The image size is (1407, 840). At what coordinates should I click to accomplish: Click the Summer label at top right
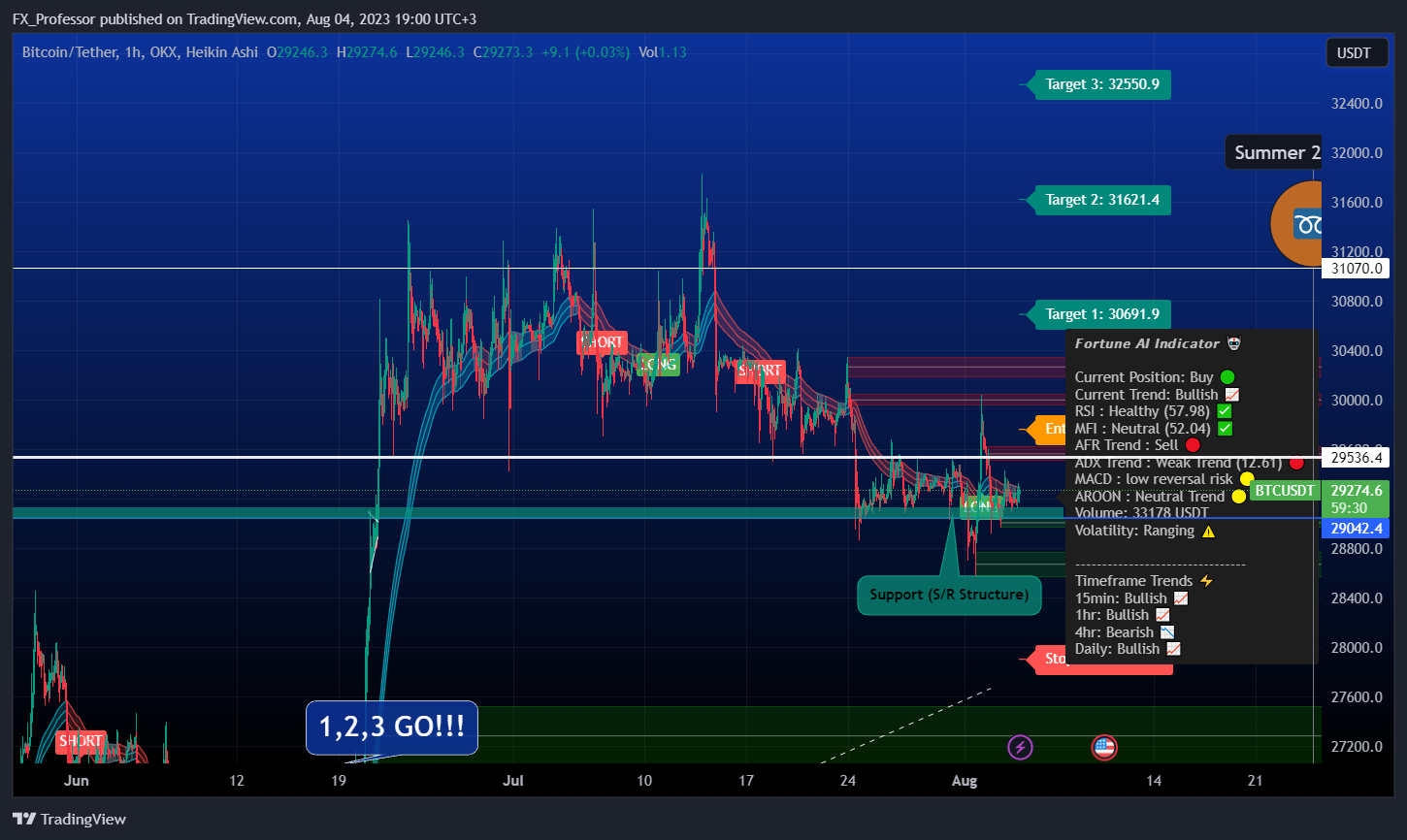[x=1276, y=152]
